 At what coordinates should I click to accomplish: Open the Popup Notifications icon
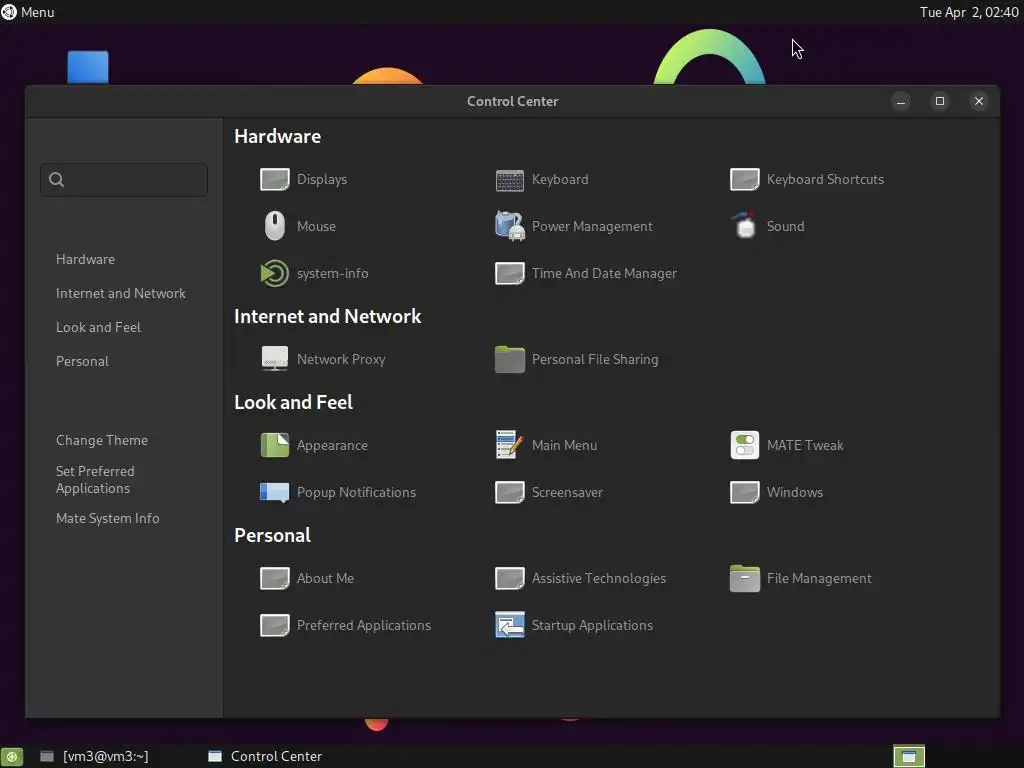tap(274, 492)
